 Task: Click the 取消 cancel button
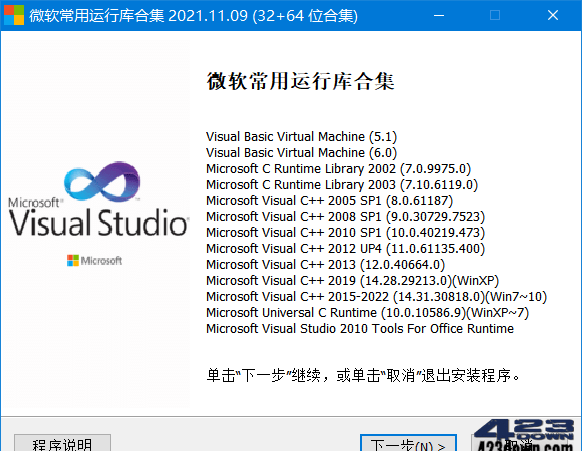coord(520,443)
